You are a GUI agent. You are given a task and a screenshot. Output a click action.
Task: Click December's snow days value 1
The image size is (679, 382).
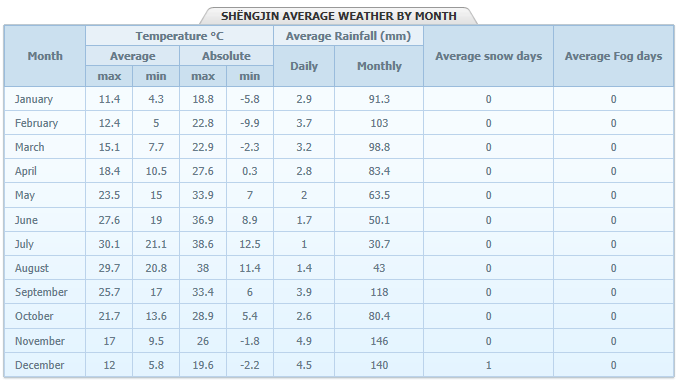click(x=488, y=365)
